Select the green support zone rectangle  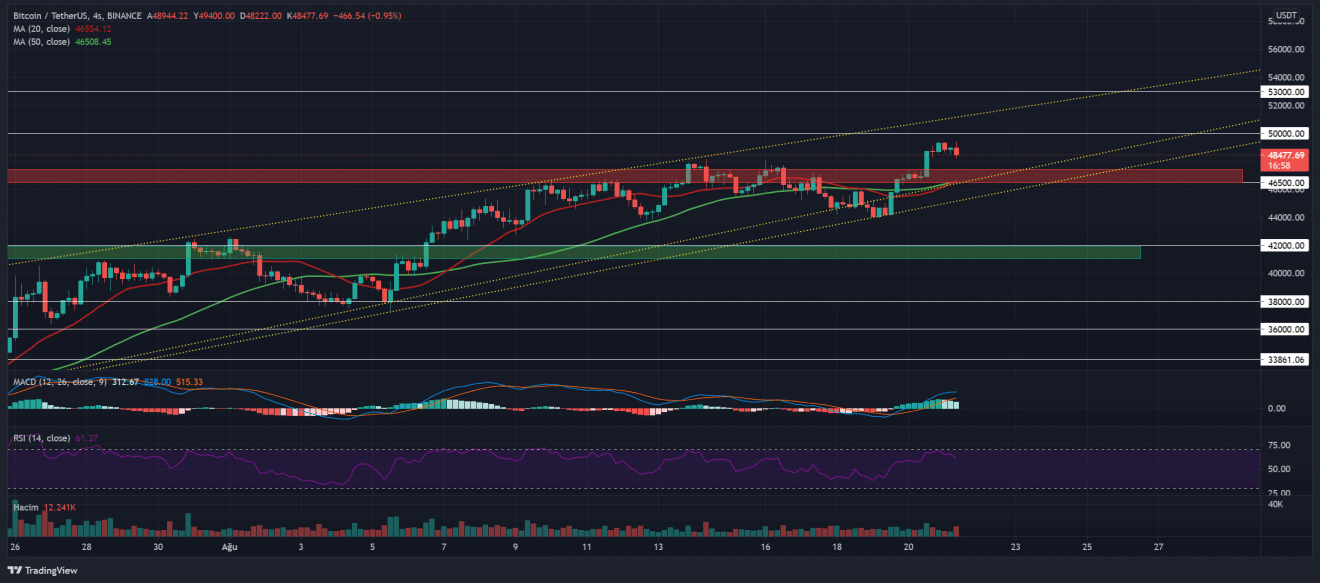pos(600,252)
